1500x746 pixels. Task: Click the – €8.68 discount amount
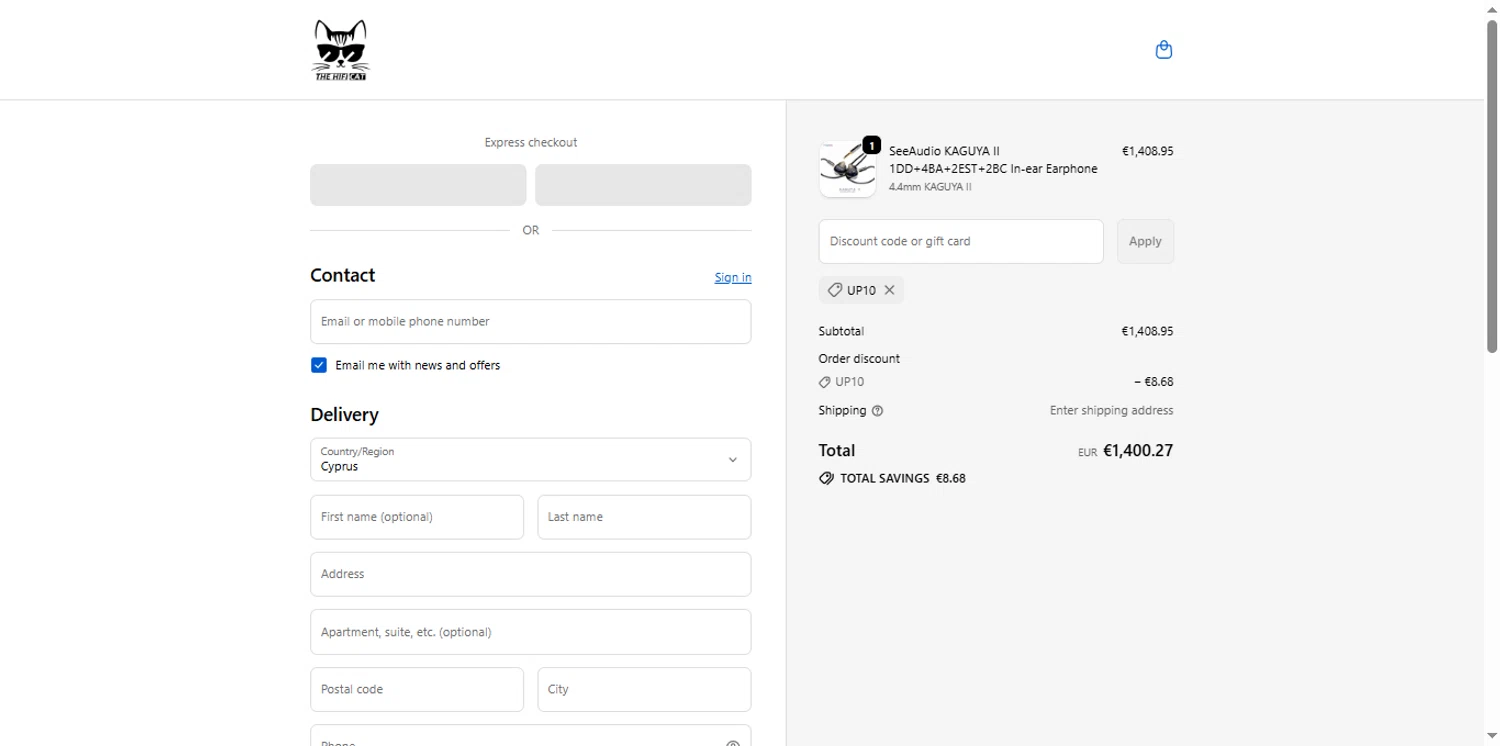click(x=1154, y=382)
